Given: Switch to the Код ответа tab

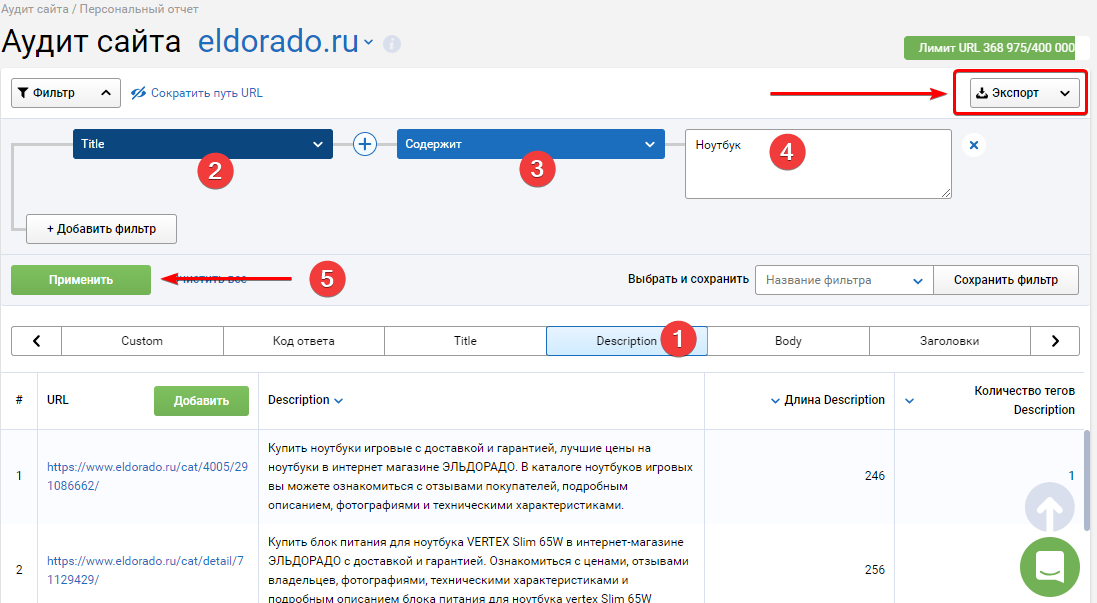Looking at the screenshot, I should click(x=304, y=341).
